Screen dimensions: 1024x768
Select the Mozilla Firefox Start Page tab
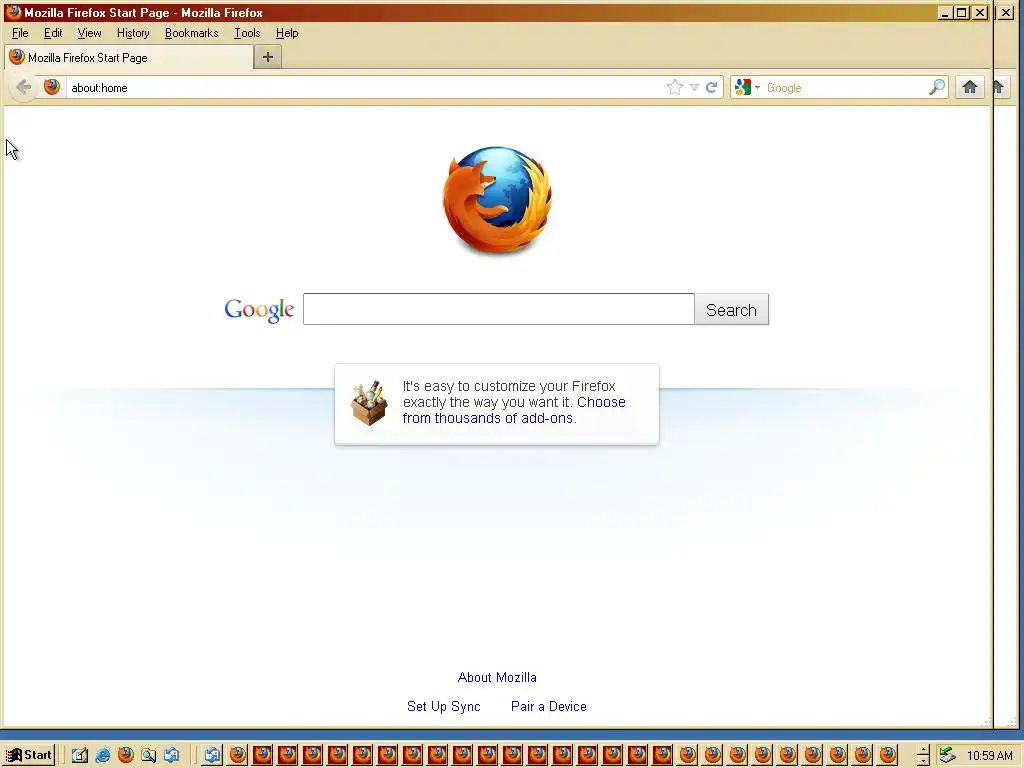(x=129, y=57)
